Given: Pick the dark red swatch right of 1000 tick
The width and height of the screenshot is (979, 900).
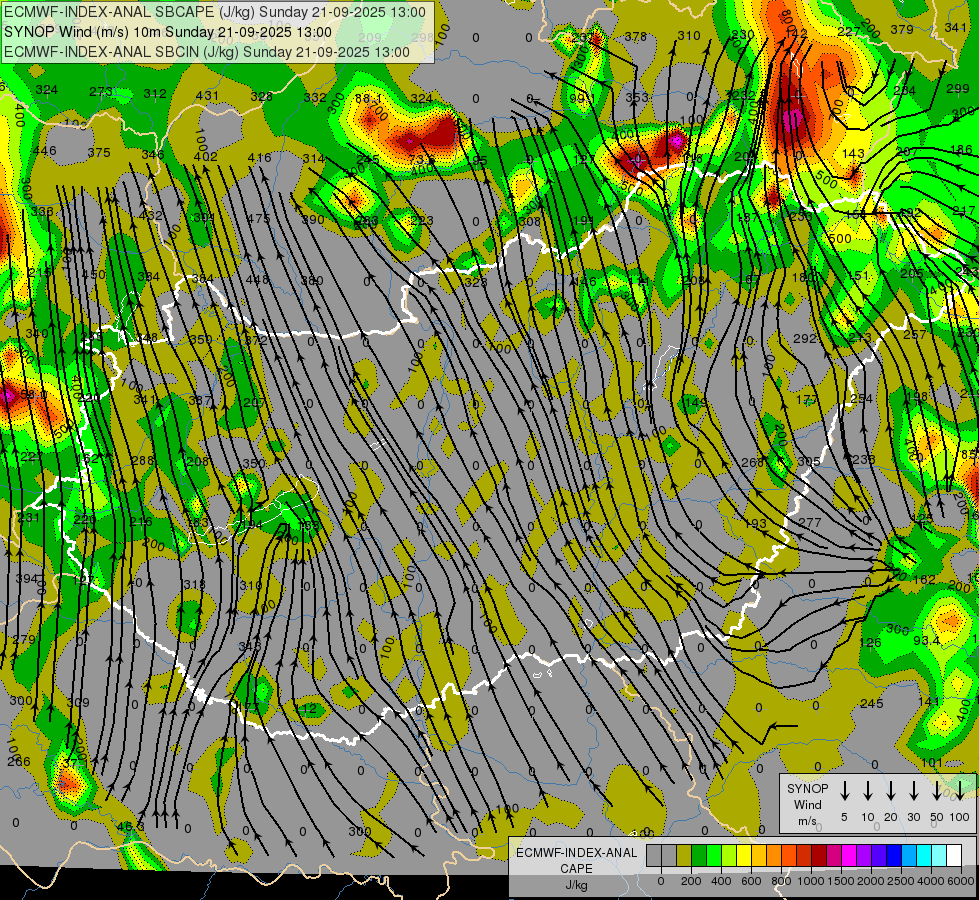Looking at the screenshot, I should pos(819,856).
